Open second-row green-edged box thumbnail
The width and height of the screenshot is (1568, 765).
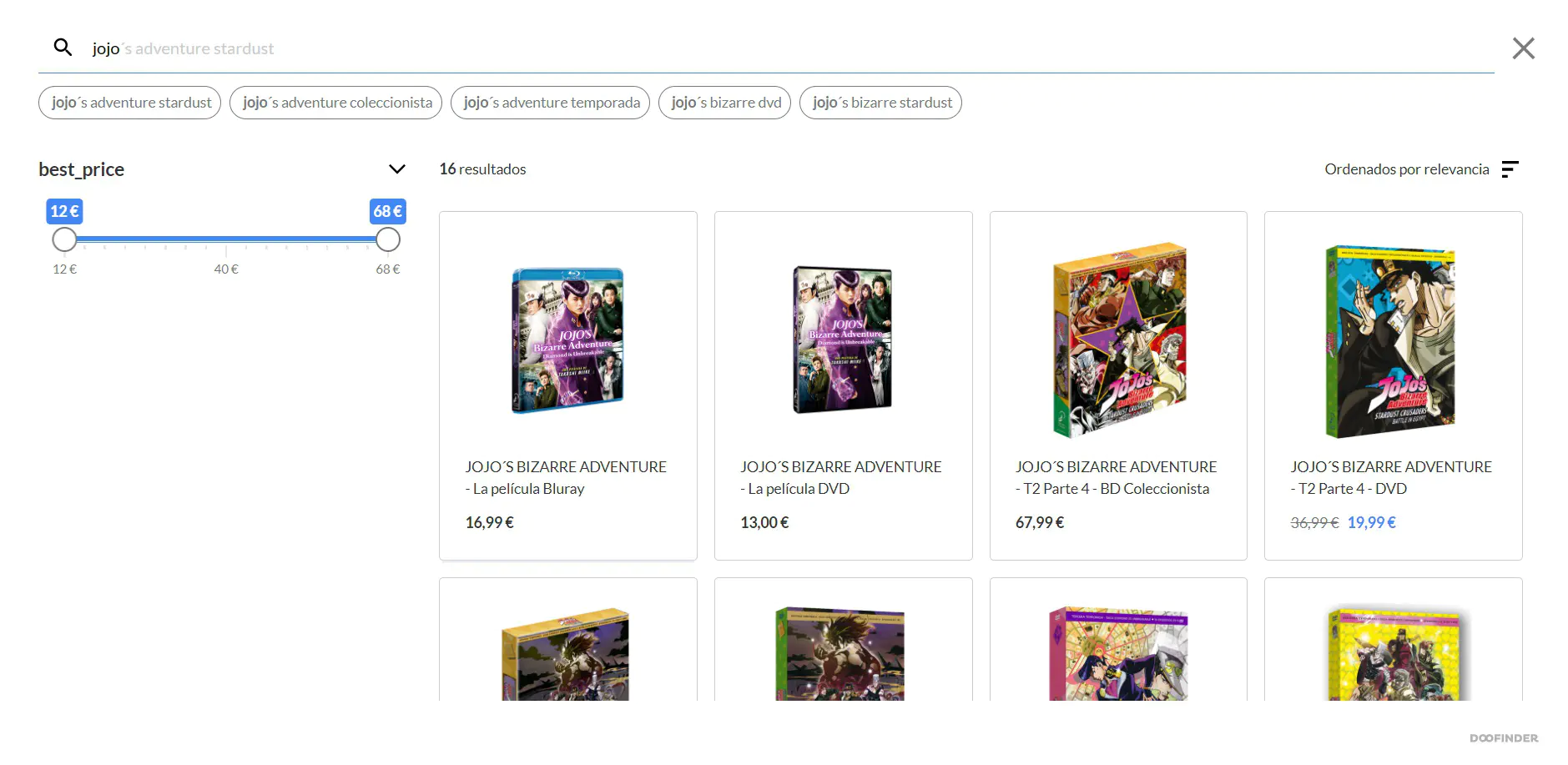pyautogui.click(x=840, y=654)
